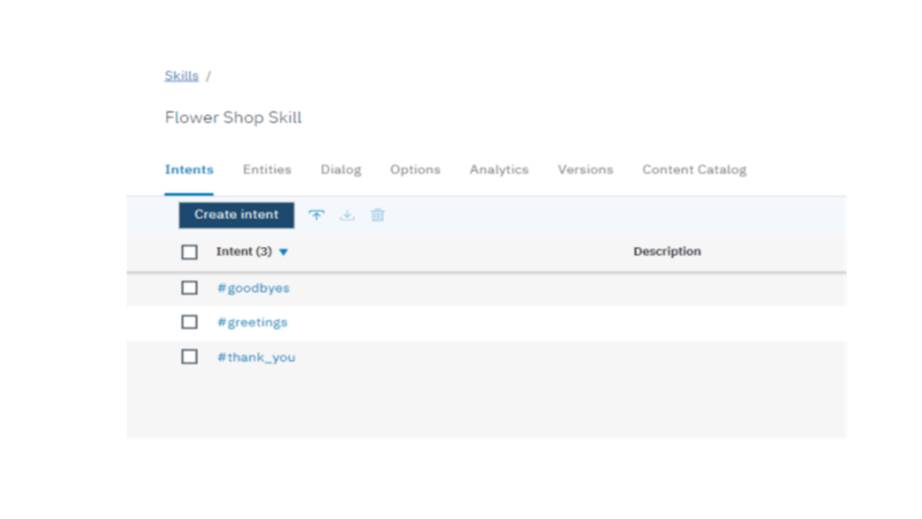Switch to the Entities tab
The height and width of the screenshot is (519, 922).
(x=267, y=170)
